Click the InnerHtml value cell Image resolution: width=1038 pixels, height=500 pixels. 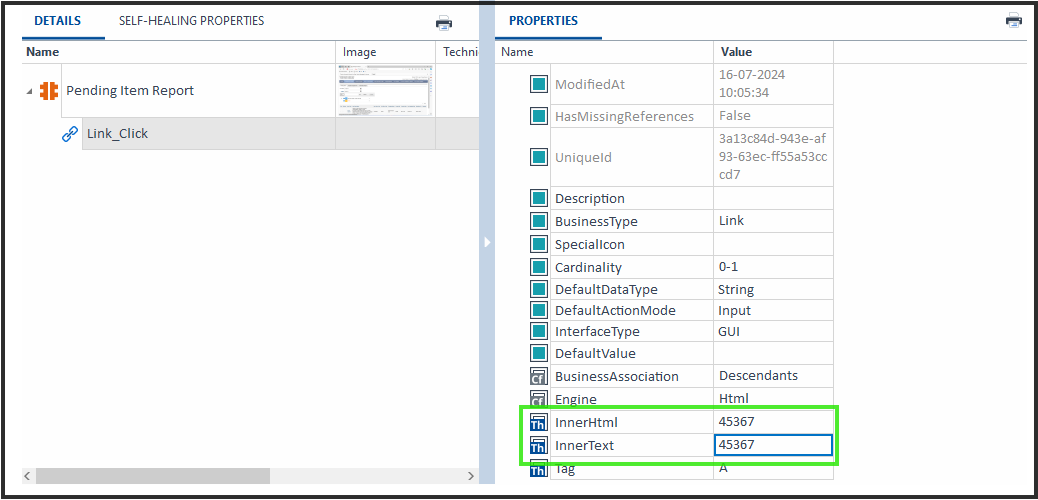[x=772, y=422]
